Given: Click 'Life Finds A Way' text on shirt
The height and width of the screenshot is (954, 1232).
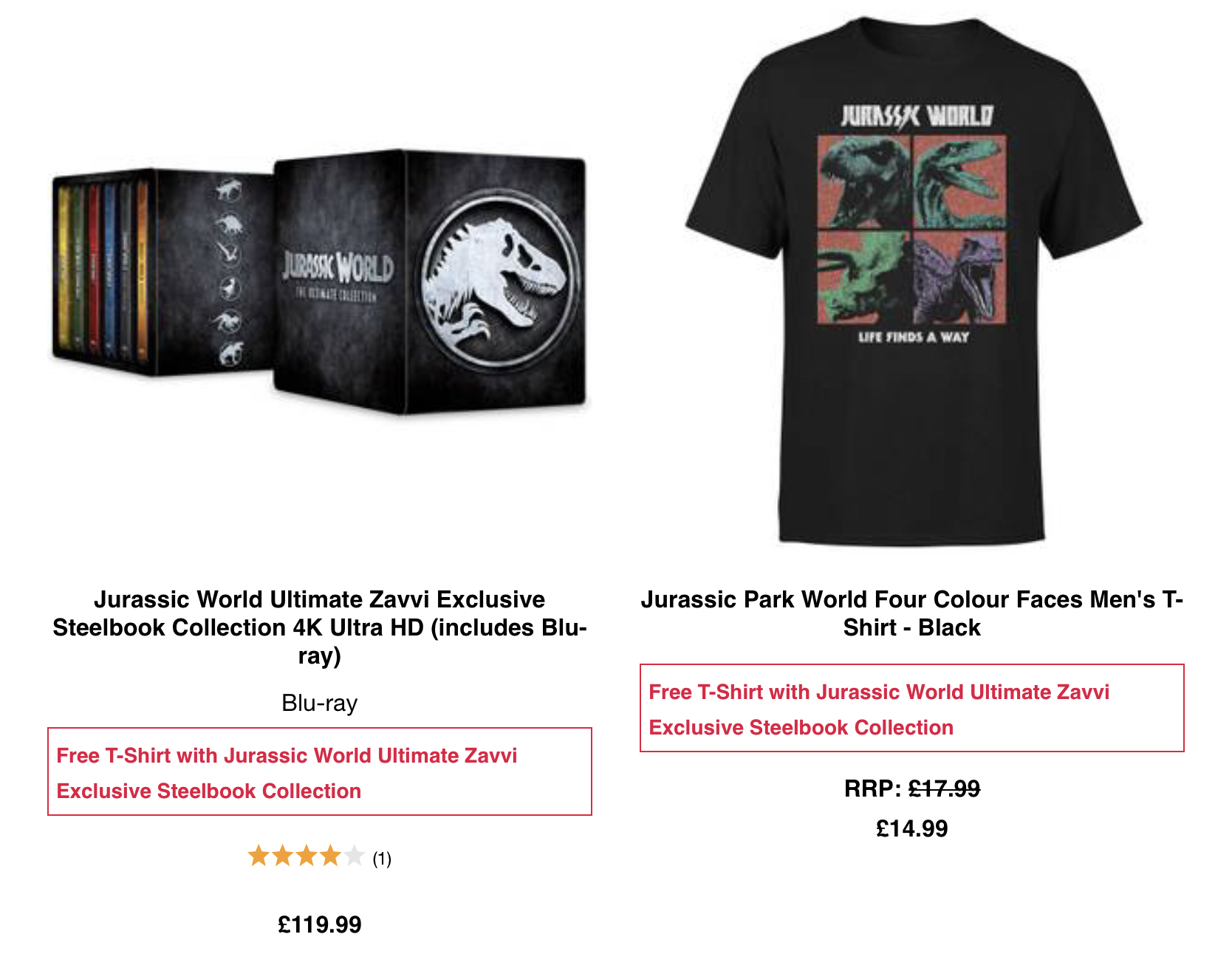Looking at the screenshot, I should (913, 337).
